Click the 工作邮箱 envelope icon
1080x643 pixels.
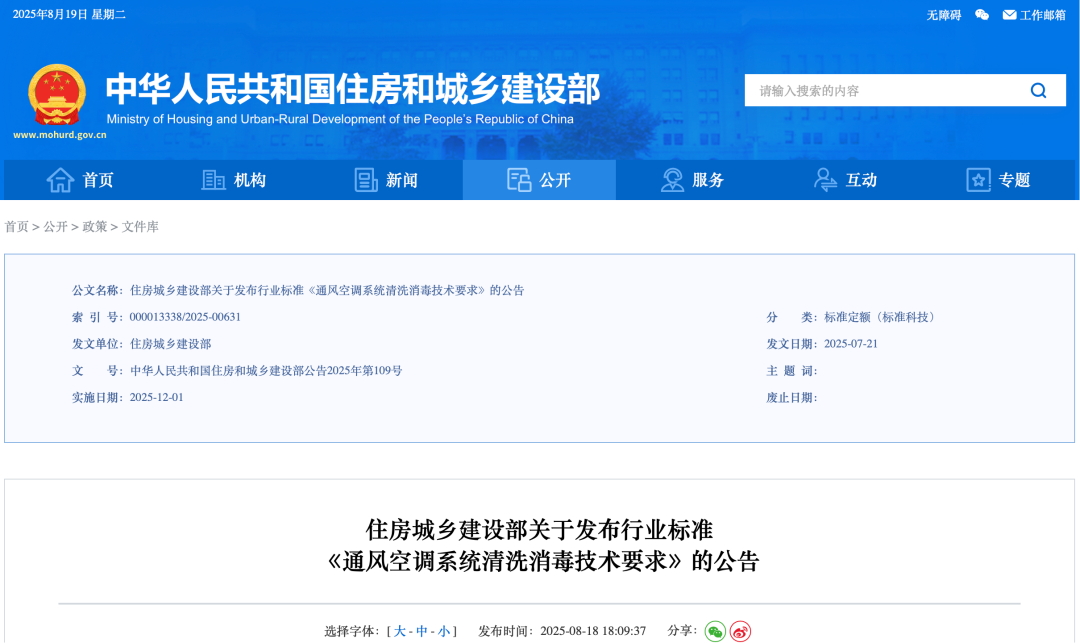click(x=1009, y=14)
